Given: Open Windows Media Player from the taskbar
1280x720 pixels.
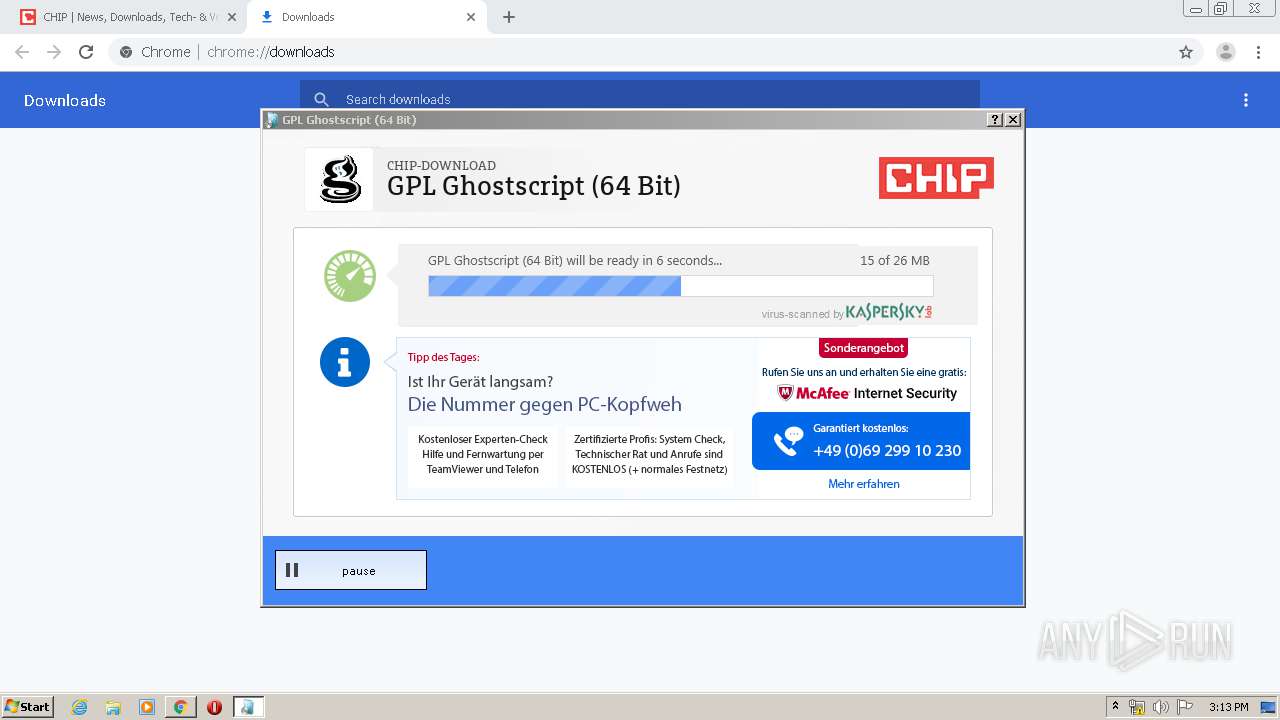Looking at the screenshot, I should pos(147,707).
